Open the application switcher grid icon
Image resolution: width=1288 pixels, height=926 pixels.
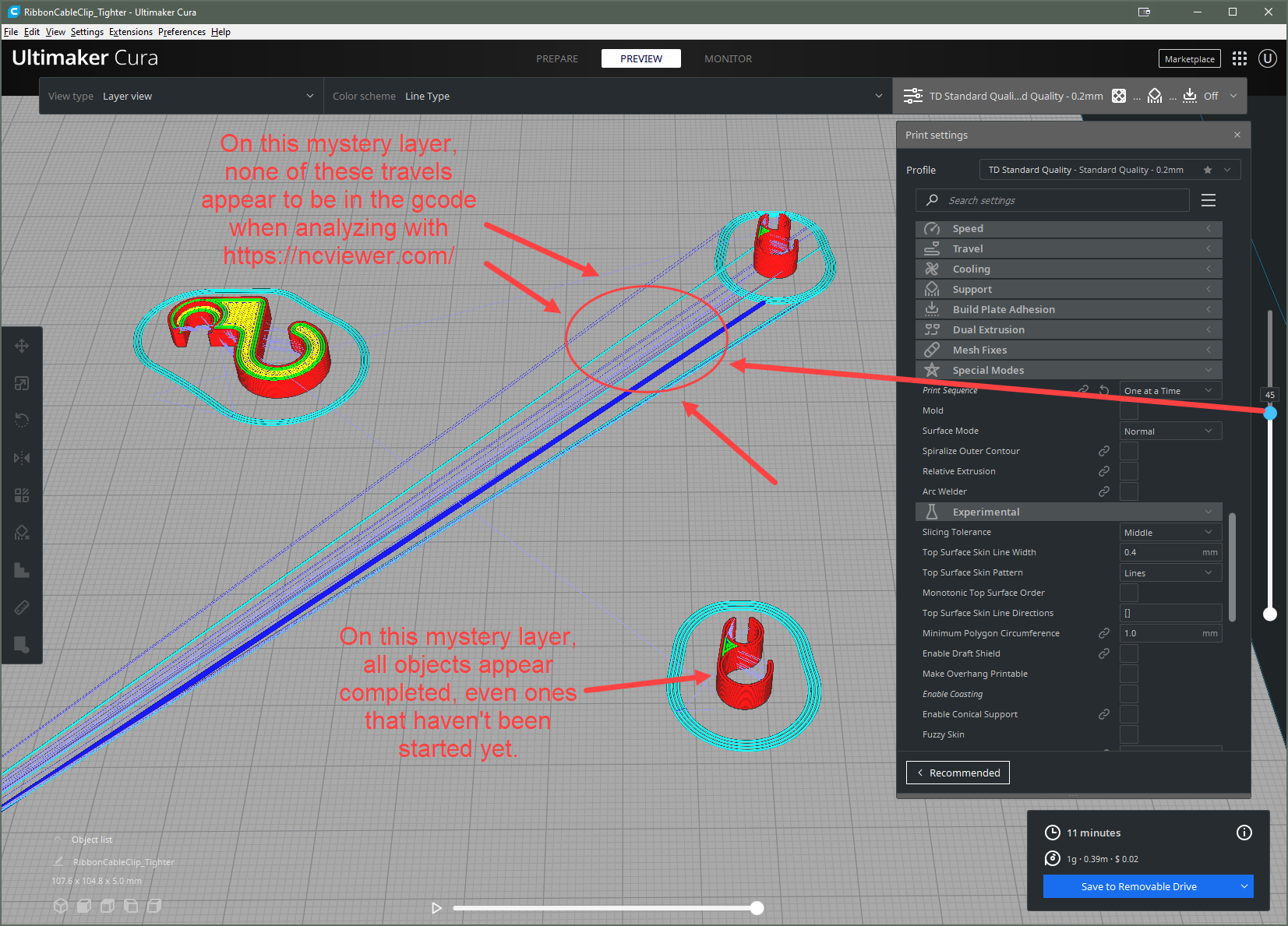pyautogui.click(x=1240, y=58)
